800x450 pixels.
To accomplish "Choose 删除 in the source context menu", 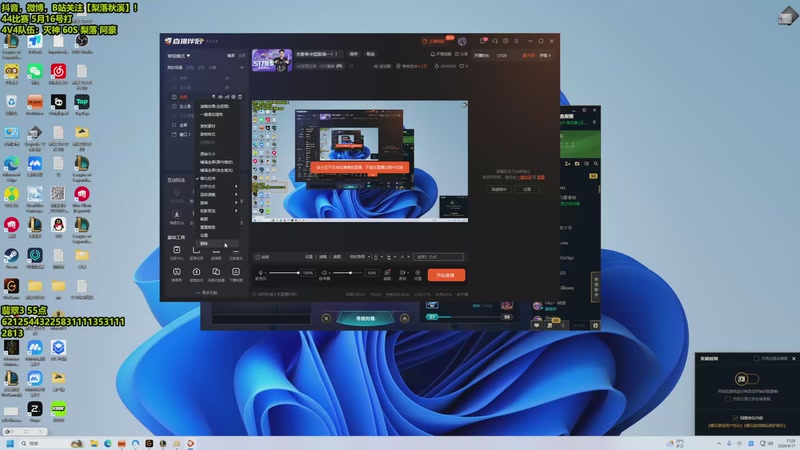I will click(x=217, y=243).
